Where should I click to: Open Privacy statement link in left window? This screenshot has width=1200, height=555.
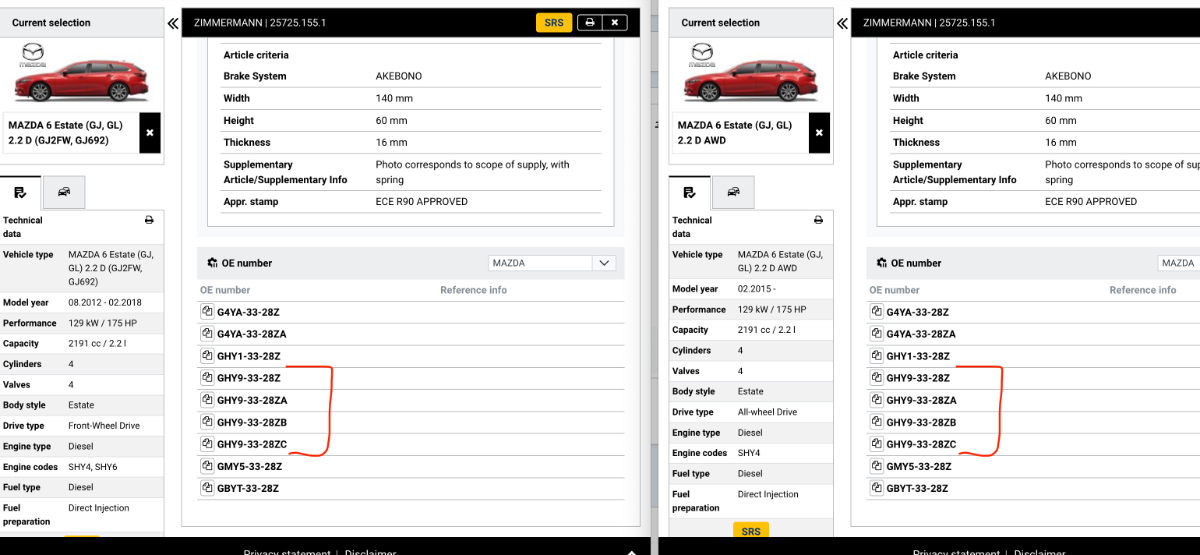pos(287,552)
